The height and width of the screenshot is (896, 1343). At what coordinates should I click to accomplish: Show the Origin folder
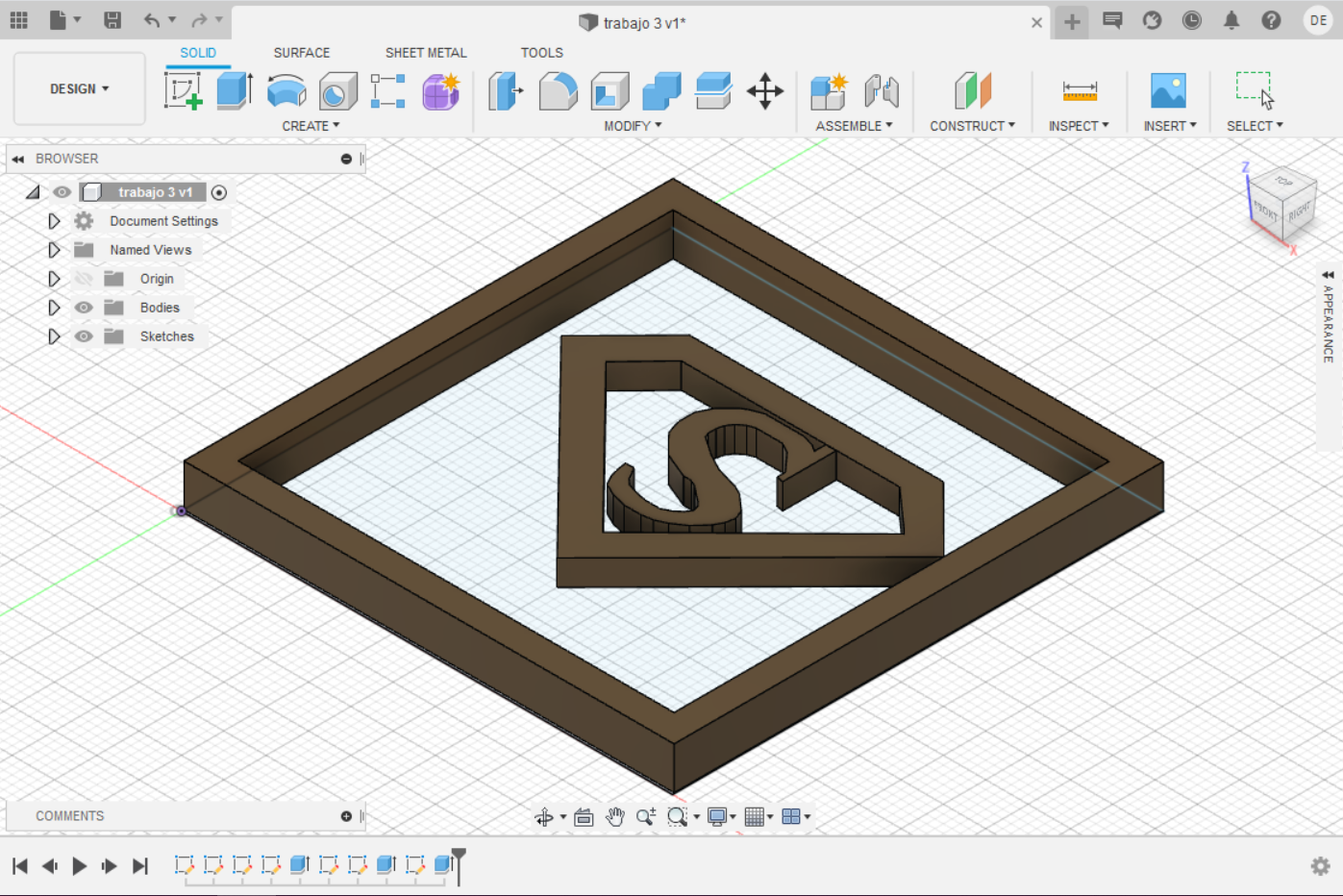point(84,279)
